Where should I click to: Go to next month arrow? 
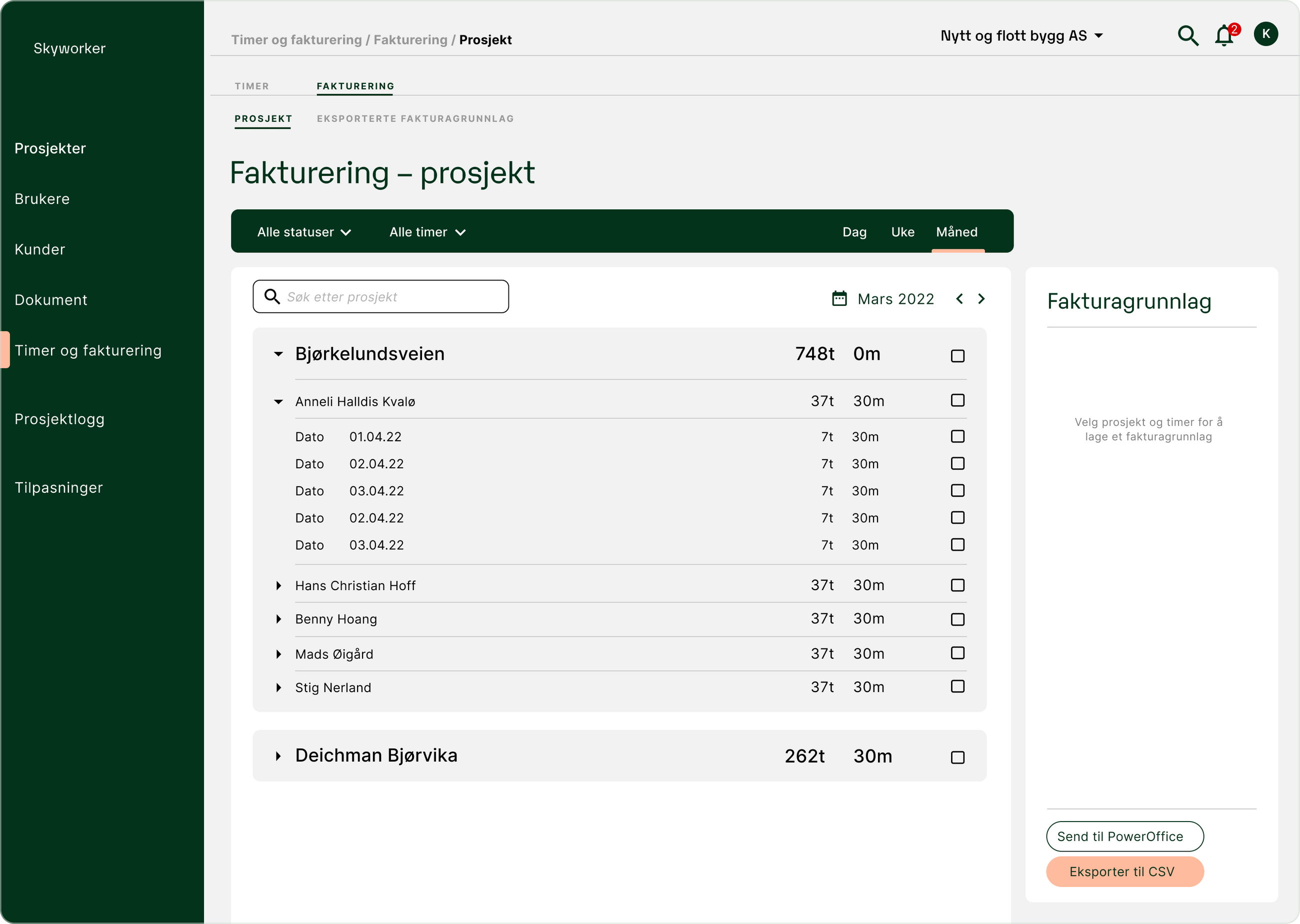click(x=981, y=299)
